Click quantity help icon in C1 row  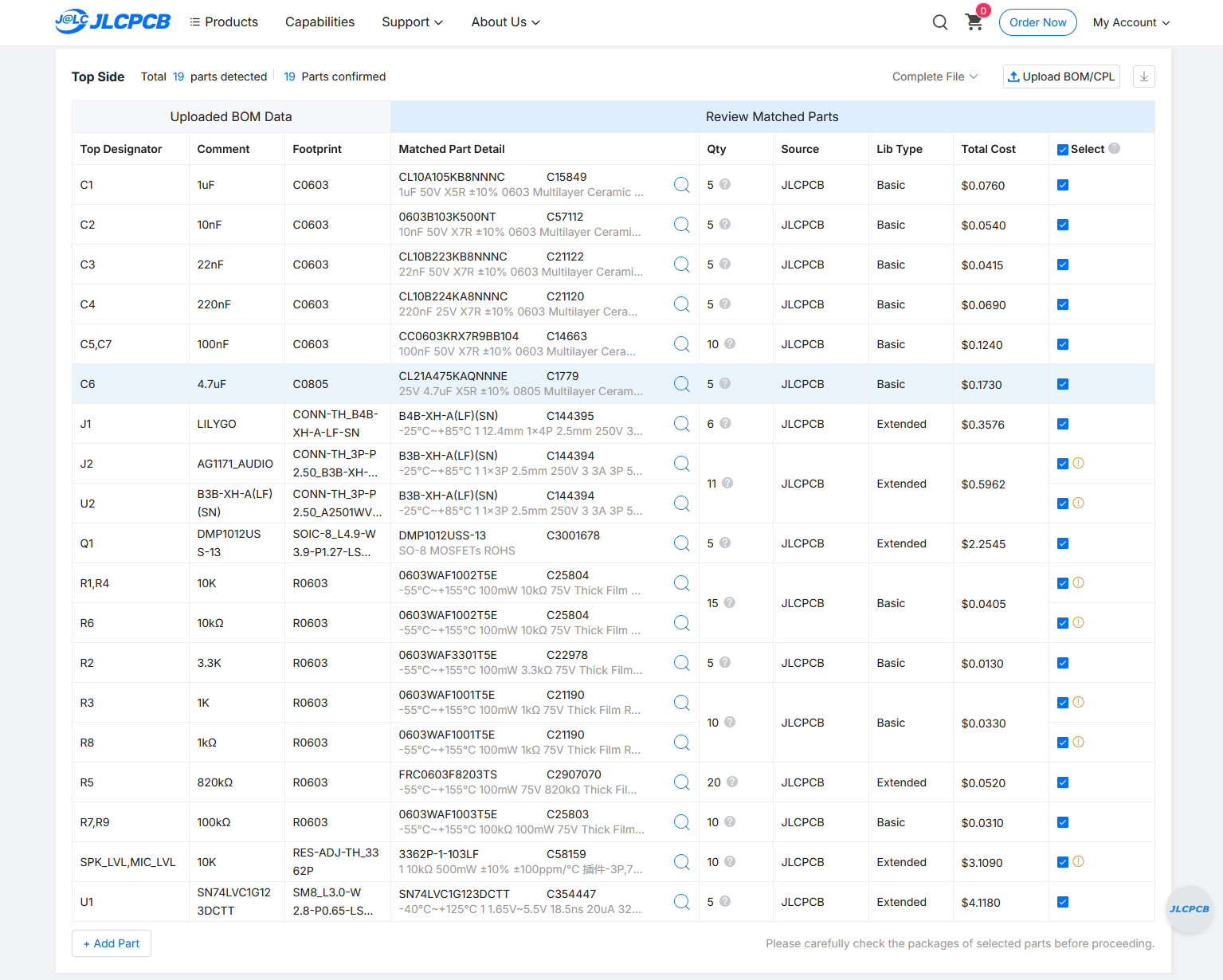coord(725,184)
